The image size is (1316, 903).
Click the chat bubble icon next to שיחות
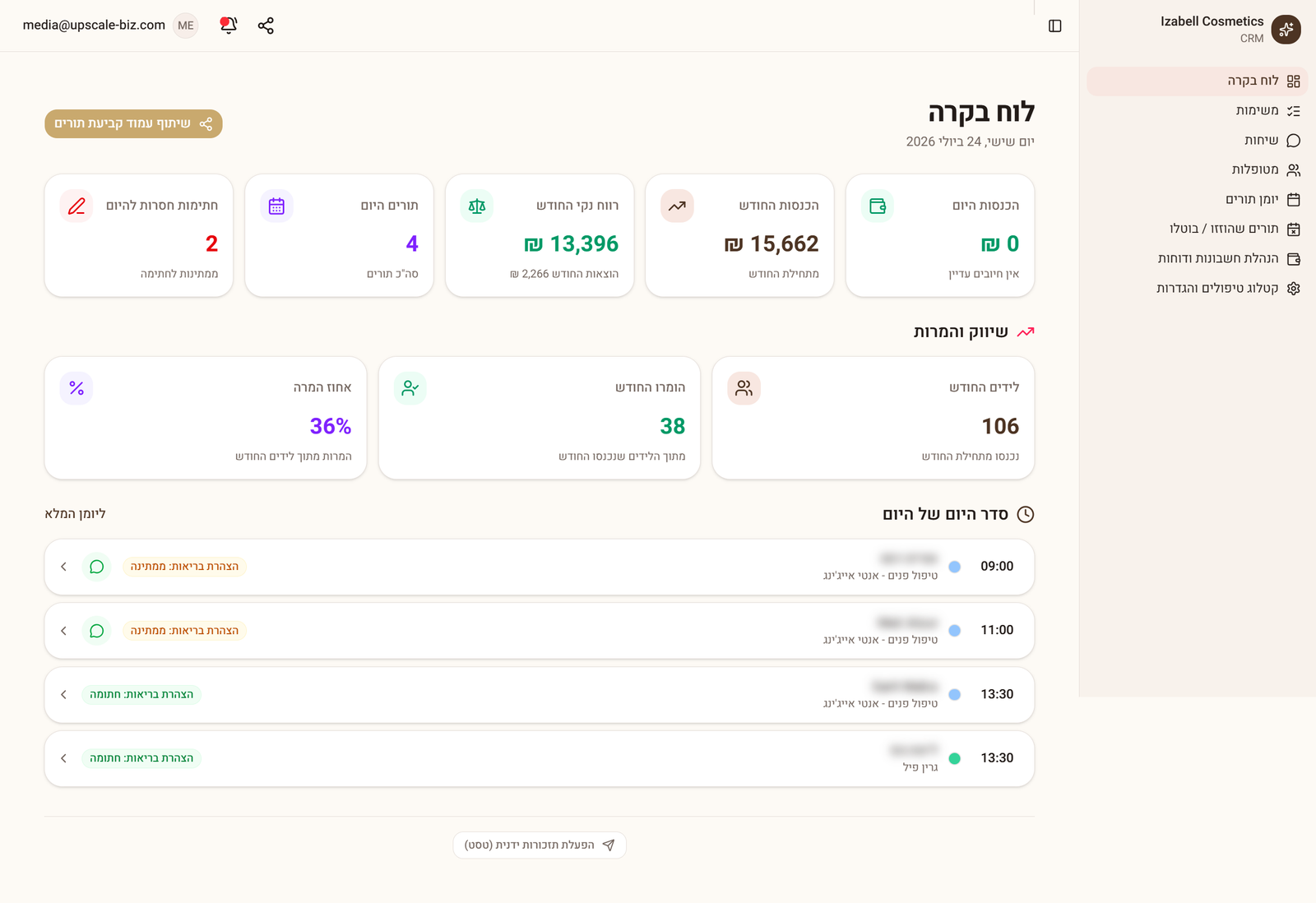point(1293,140)
